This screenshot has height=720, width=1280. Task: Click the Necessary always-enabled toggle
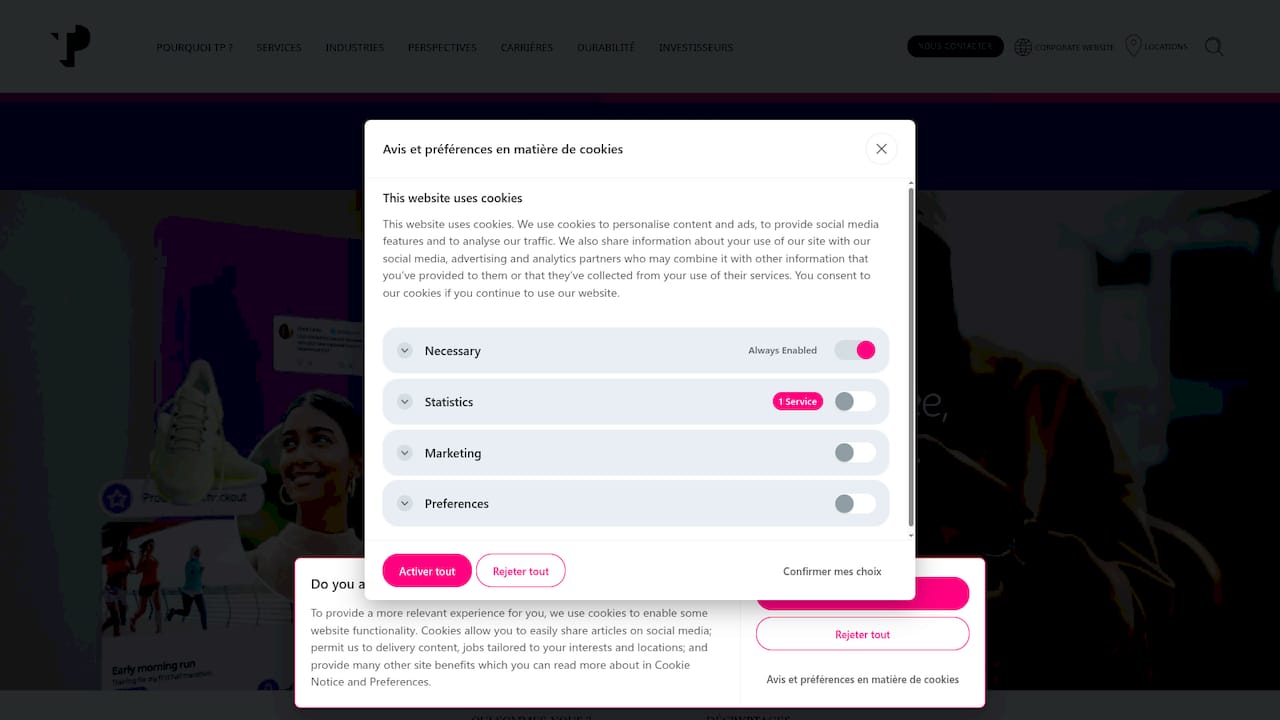pos(855,350)
